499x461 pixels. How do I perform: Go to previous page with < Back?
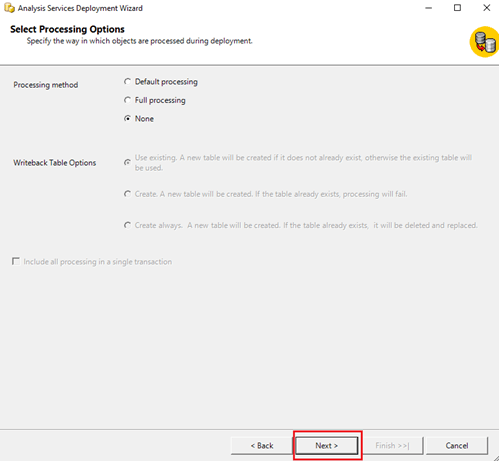pyautogui.click(x=262, y=446)
